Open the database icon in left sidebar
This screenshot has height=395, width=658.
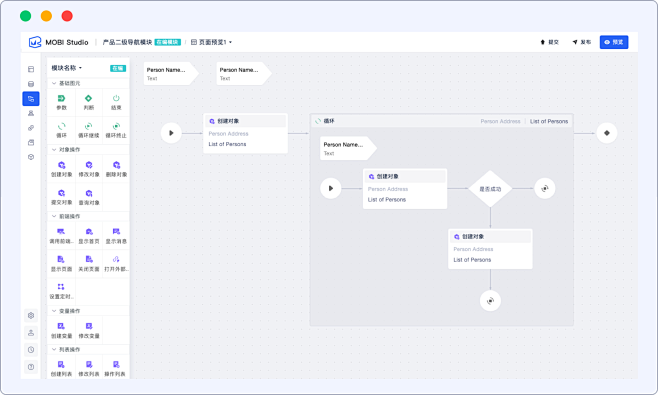click(x=31, y=84)
